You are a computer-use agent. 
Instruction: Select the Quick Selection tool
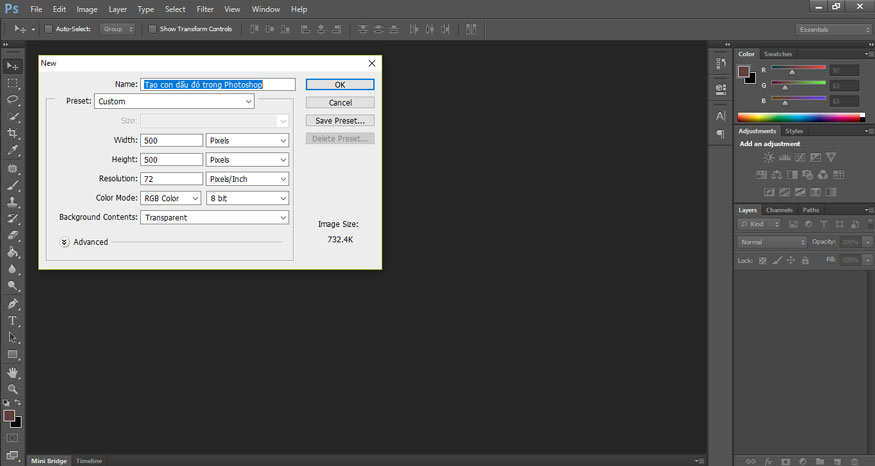coord(12,117)
